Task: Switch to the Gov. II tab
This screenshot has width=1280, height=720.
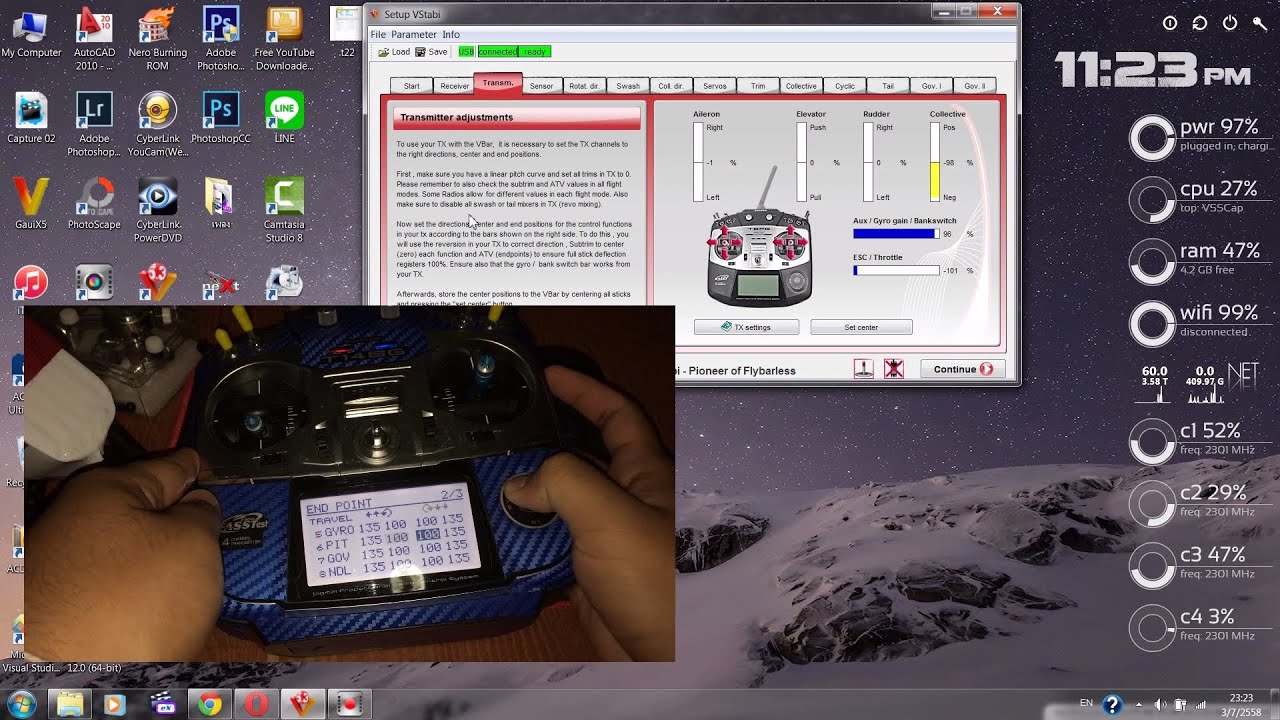Action: pyautogui.click(x=974, y=86)
